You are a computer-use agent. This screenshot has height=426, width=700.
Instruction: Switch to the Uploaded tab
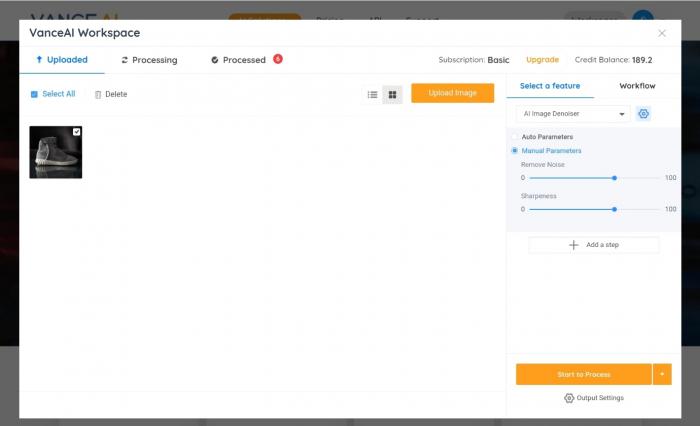coord(62,60)
